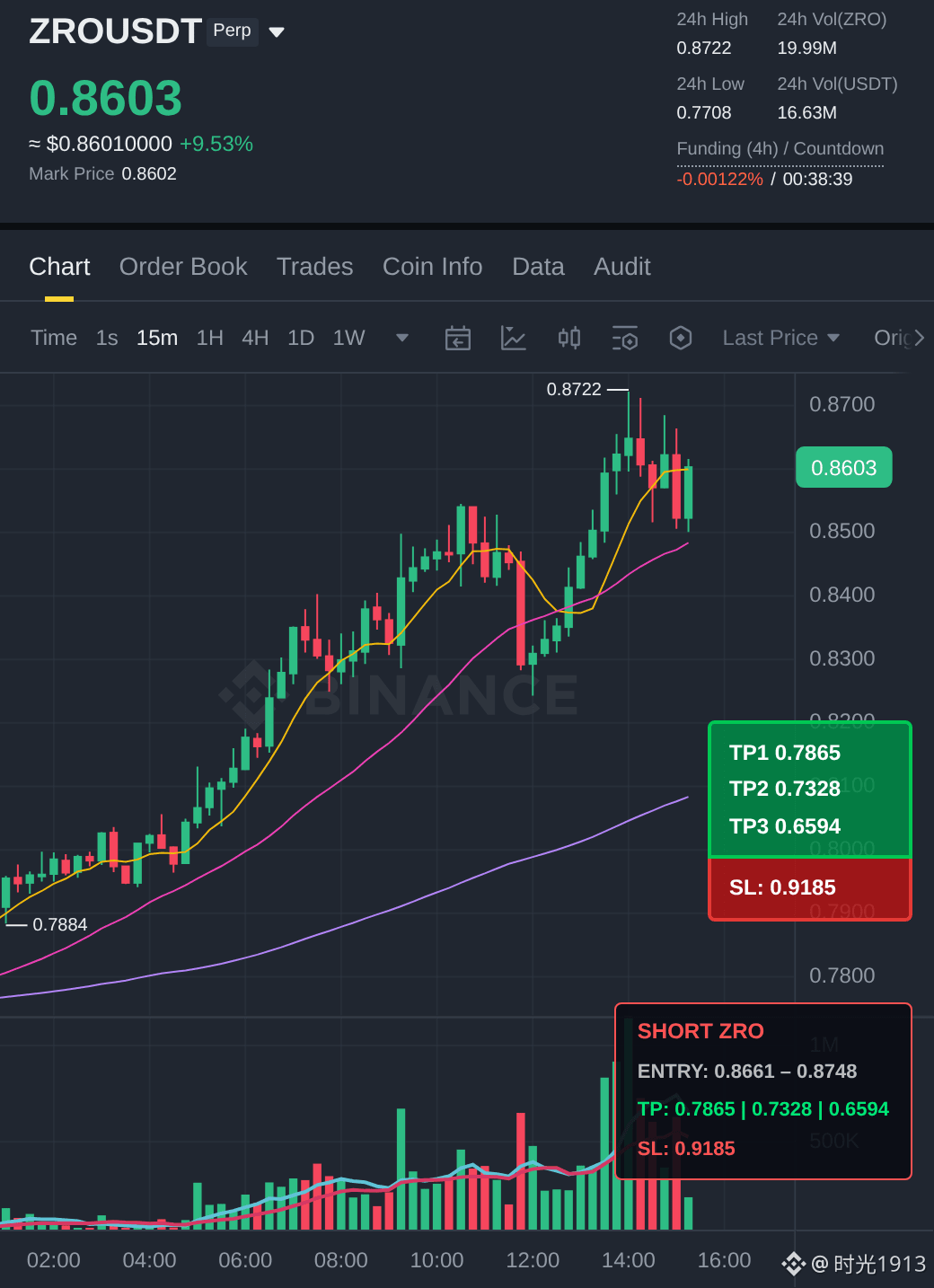This screenshot has height=1288, width=934.
Task: Select the 4H interval
Action: click(255, 338)
